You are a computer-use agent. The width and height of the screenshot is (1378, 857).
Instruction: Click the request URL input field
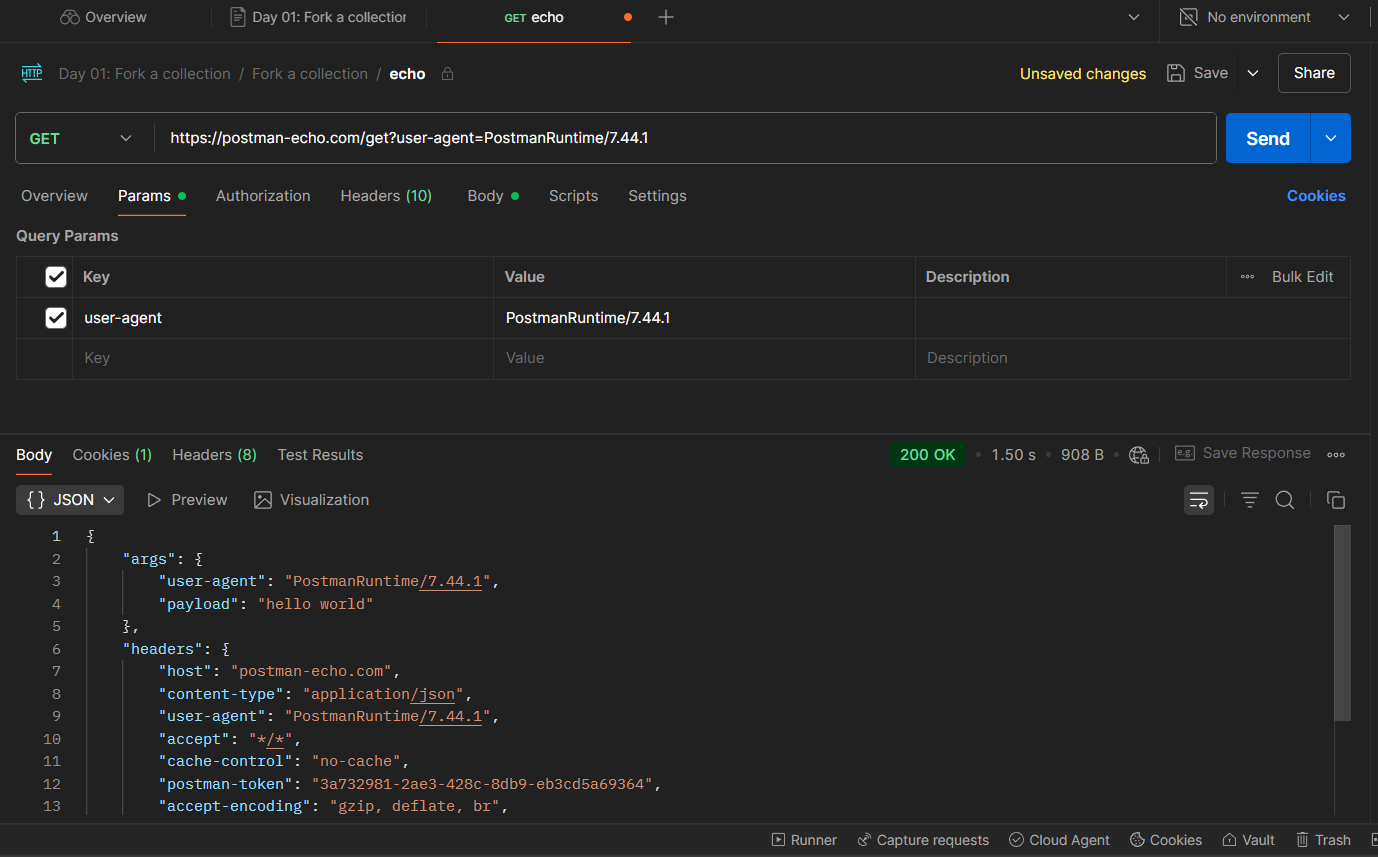685,138
